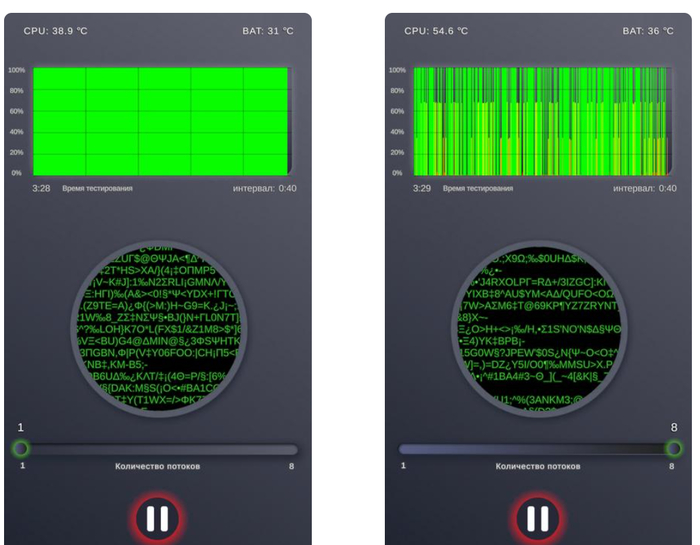Viewport: 700px width, 545px height.
Task: Click the 3:28 test time counter
Action: click(41, 188)
